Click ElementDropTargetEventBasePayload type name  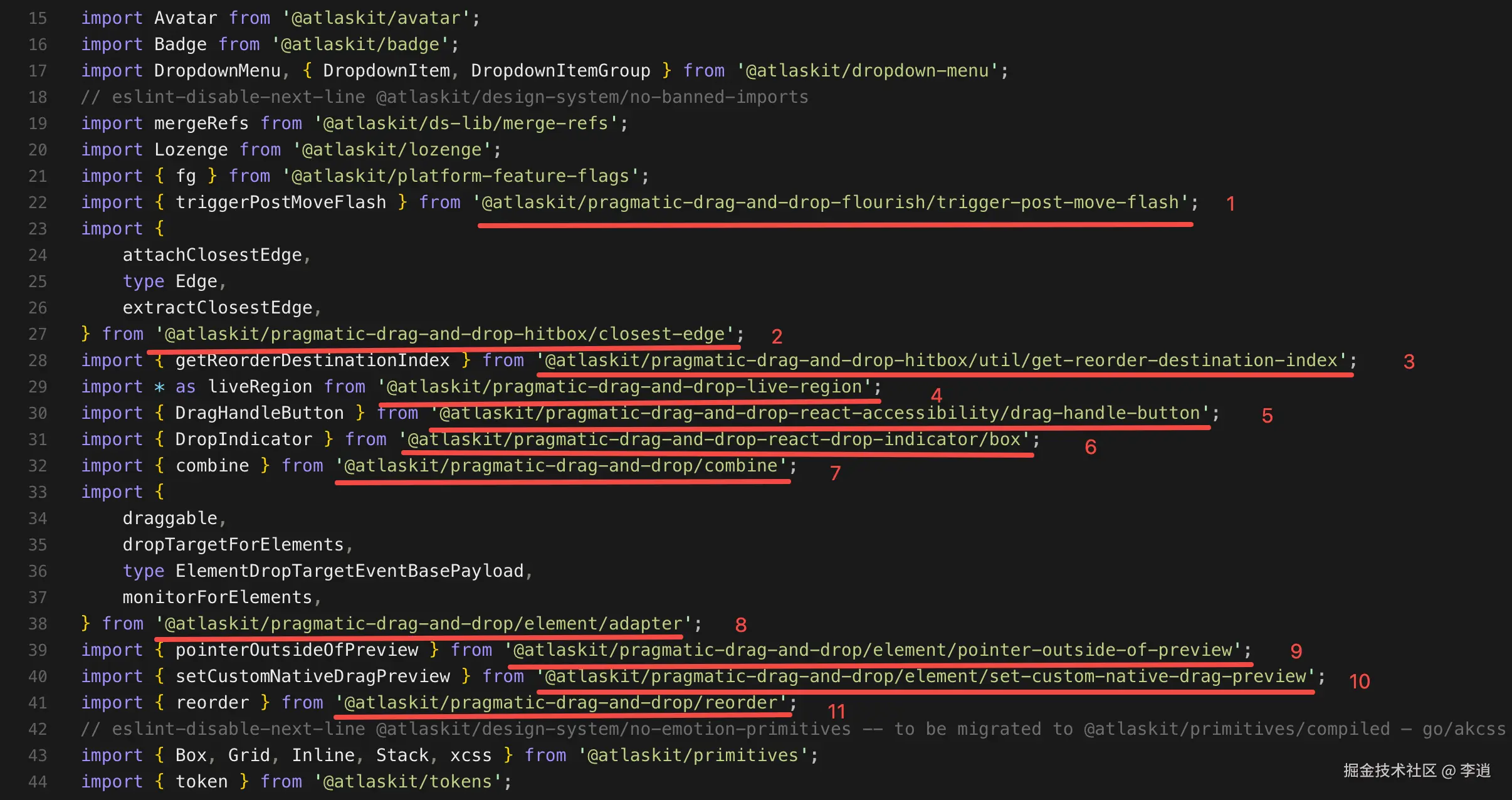[349, 571]
